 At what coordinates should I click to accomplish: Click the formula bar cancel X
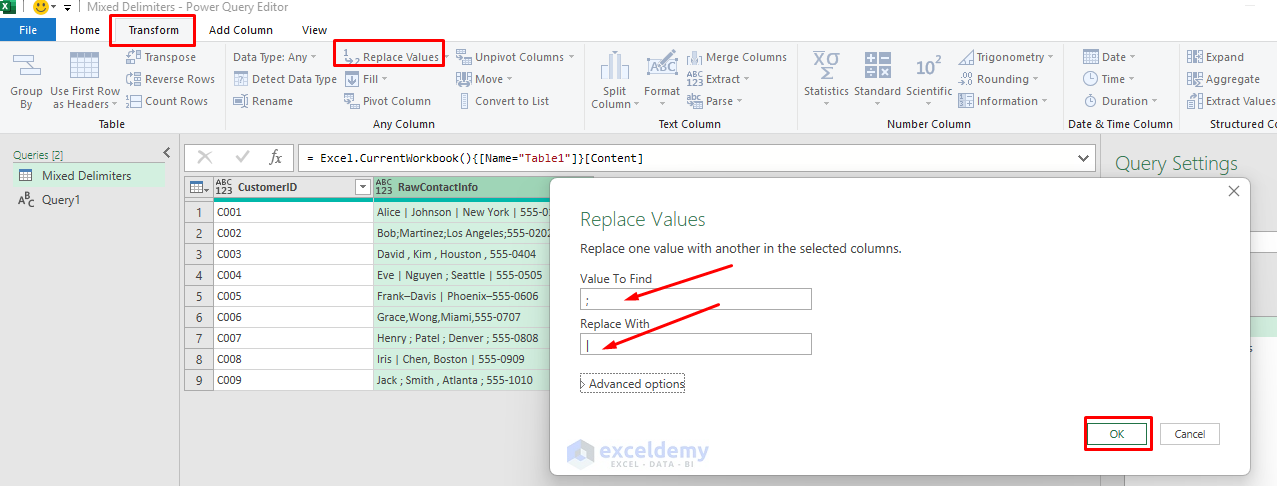point(205,158)
